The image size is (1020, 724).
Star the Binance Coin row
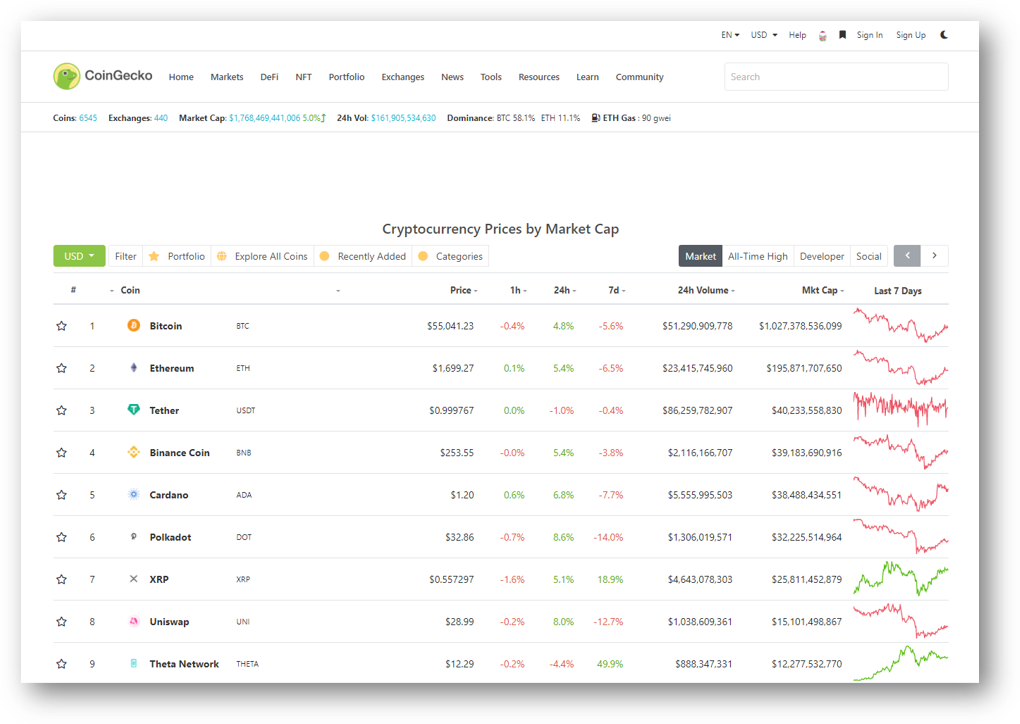click(61, 453)
